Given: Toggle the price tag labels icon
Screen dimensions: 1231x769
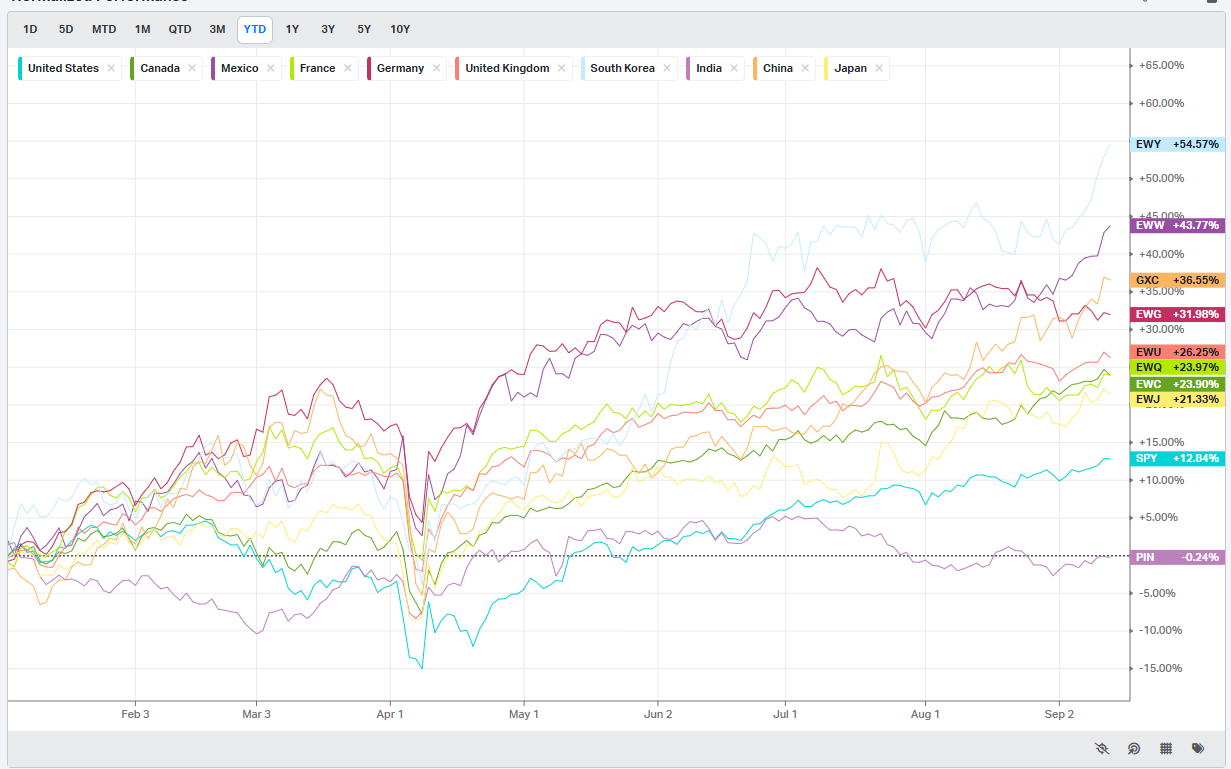Looking at the screenshot, I should (x=1198, y=748).
